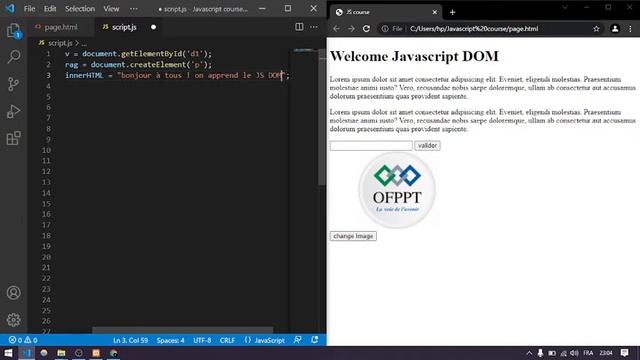This screenshot has width=640, height=360.
Task: Click the text input next to valider
Action: [371, 145]
